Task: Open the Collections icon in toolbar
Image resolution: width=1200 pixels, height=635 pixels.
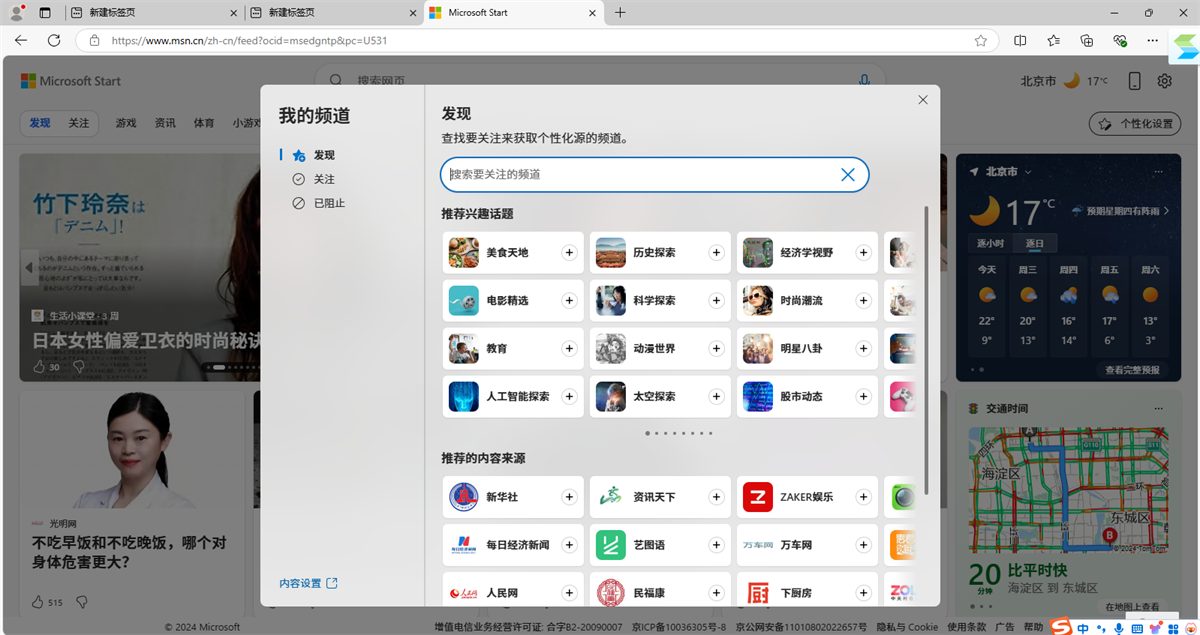Action: pos(1087,41)
